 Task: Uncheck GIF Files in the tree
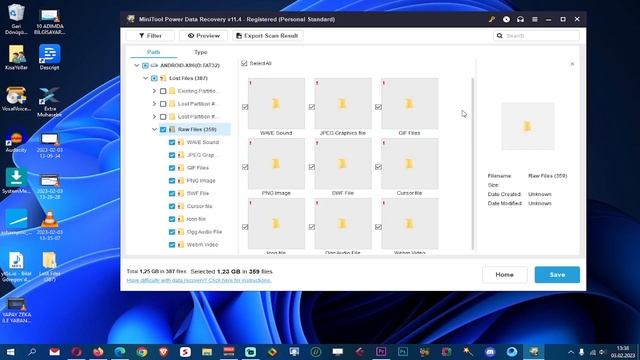(x=172, y=168)
